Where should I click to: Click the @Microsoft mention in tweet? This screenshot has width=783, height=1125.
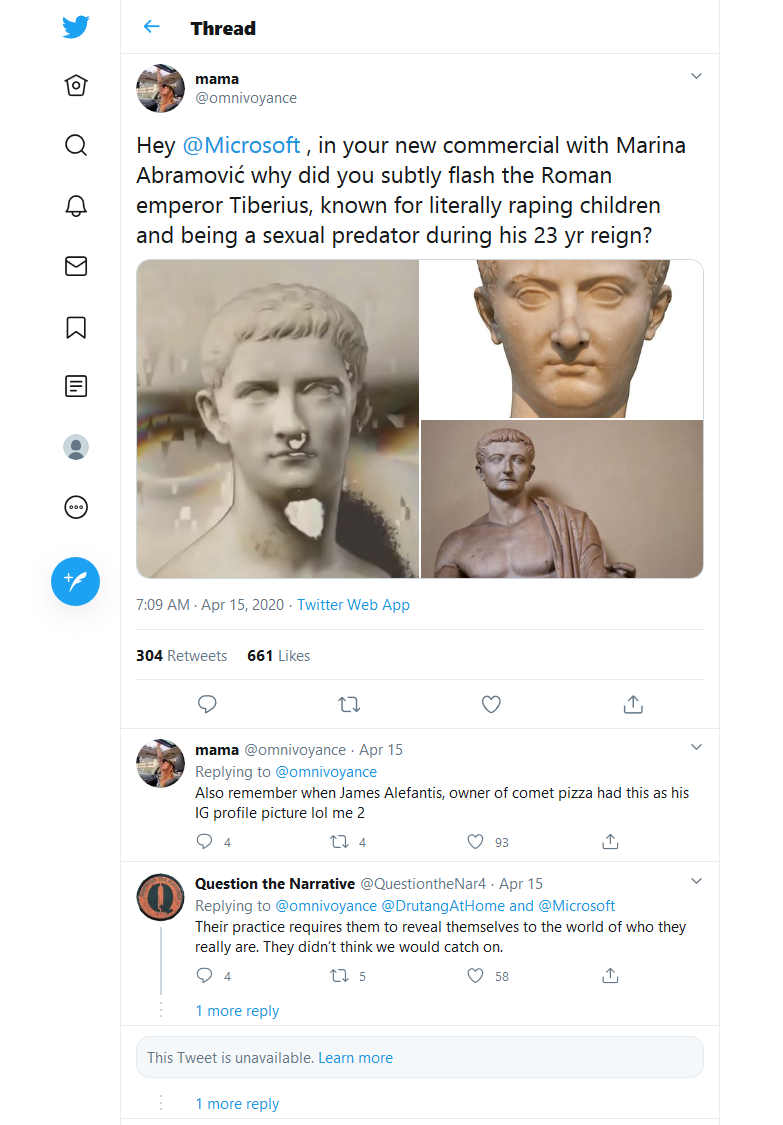click(x=241, y=146)
